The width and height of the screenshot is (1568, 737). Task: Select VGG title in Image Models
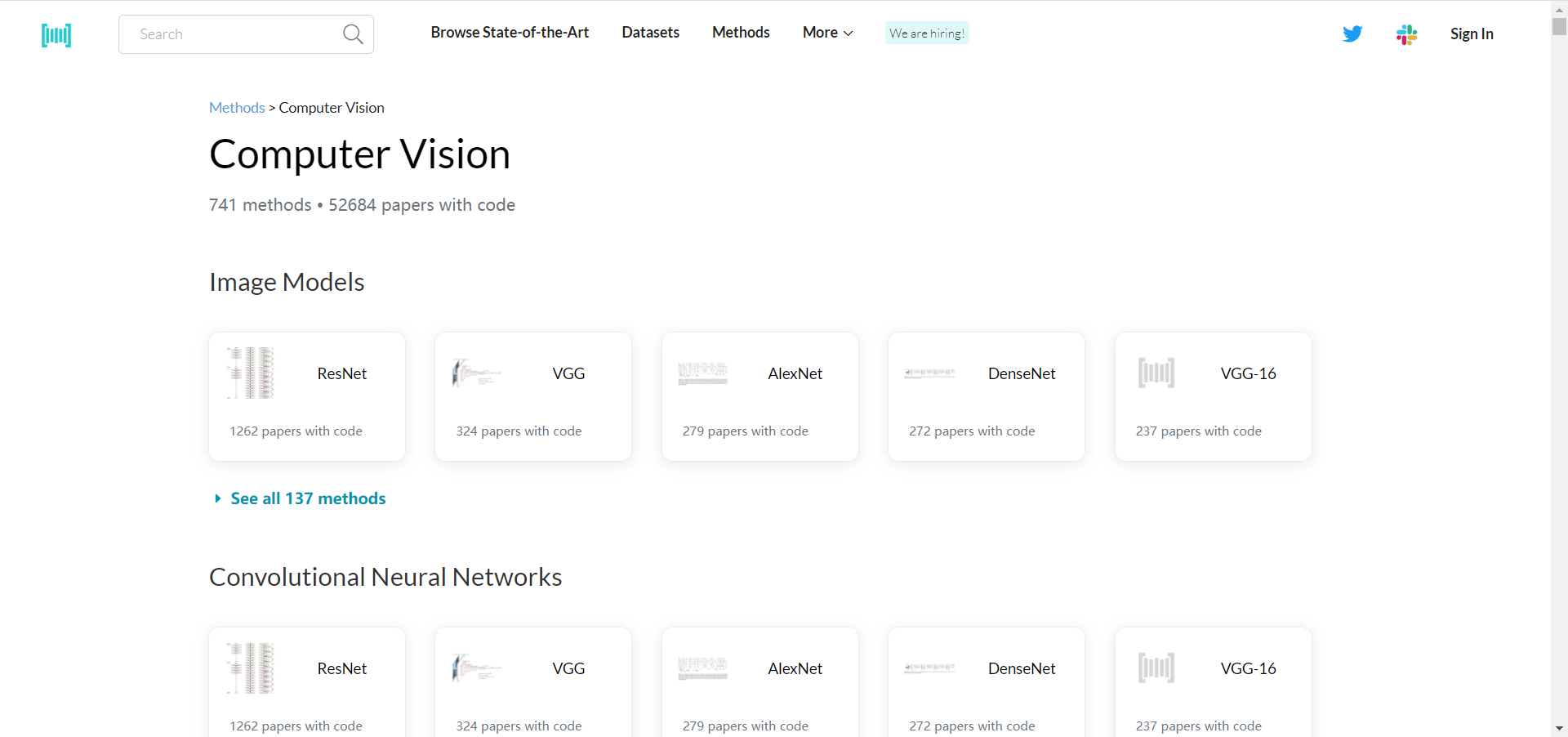[568, 373]
